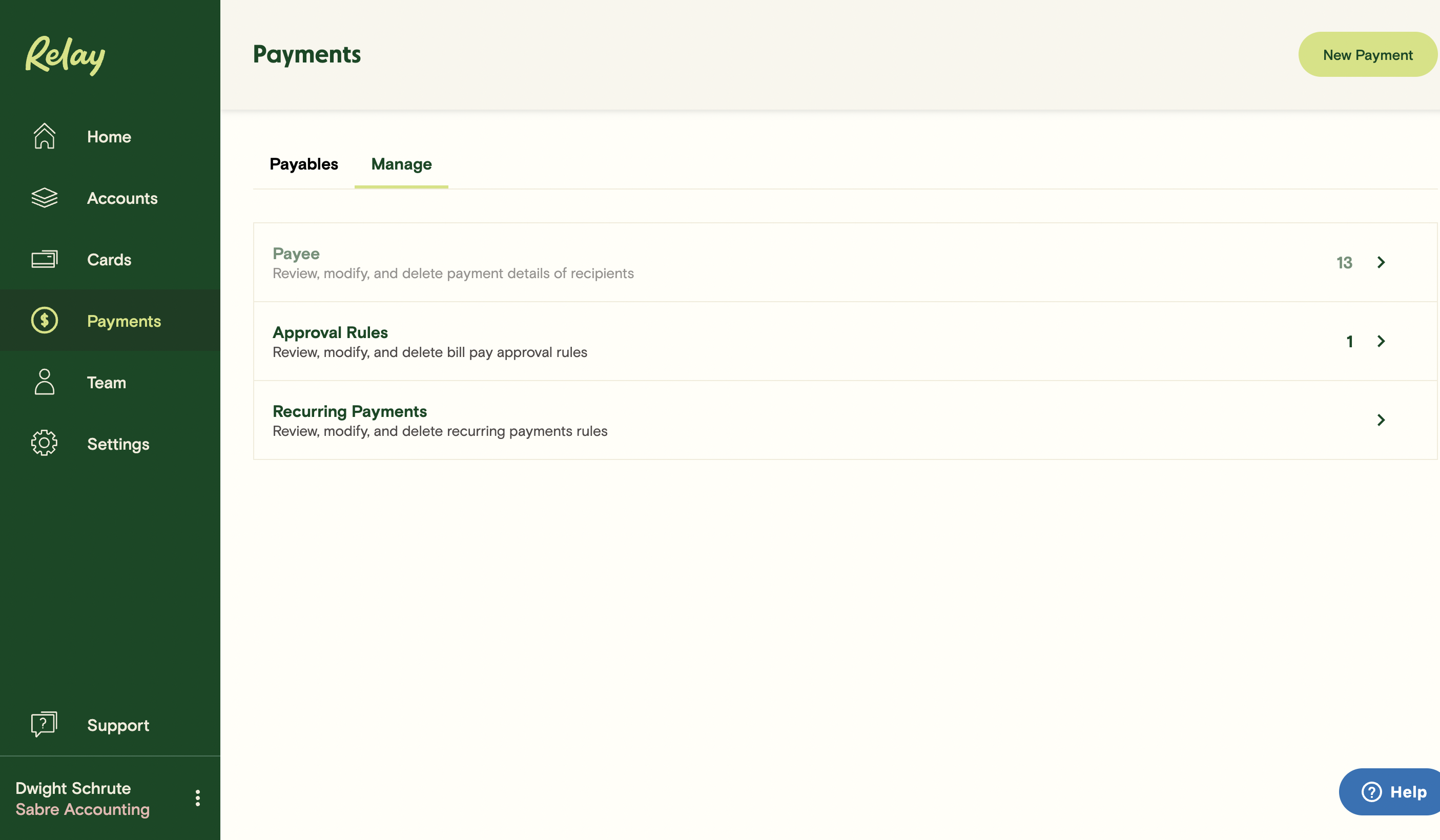
Task: Click the Home house icon
Action: click(x=44, y=136)
